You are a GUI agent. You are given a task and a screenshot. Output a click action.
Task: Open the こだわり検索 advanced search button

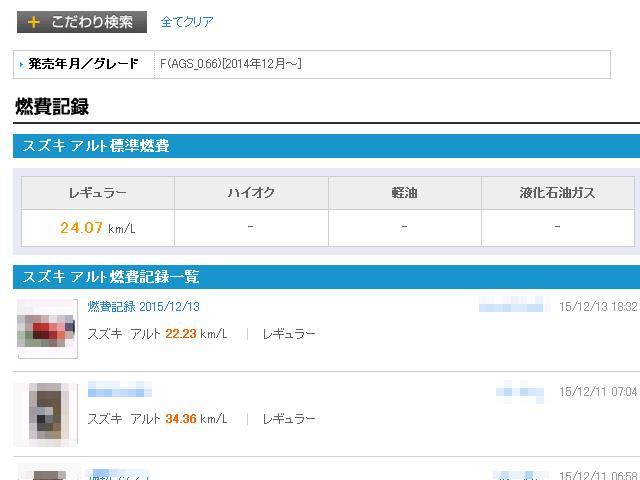pyautogui.click(x=82, y=22)
